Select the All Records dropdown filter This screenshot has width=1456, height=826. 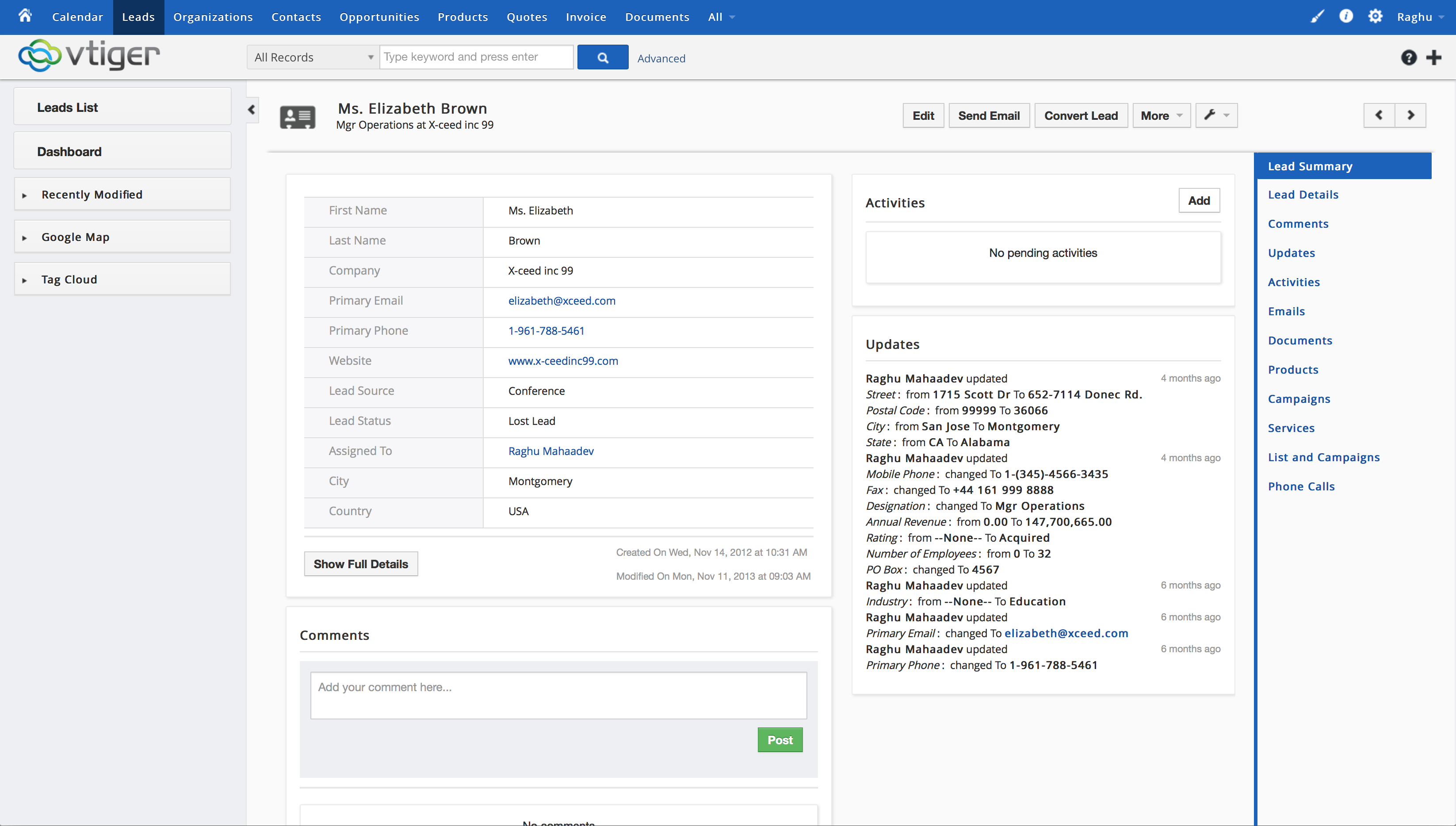click(312, 57)
